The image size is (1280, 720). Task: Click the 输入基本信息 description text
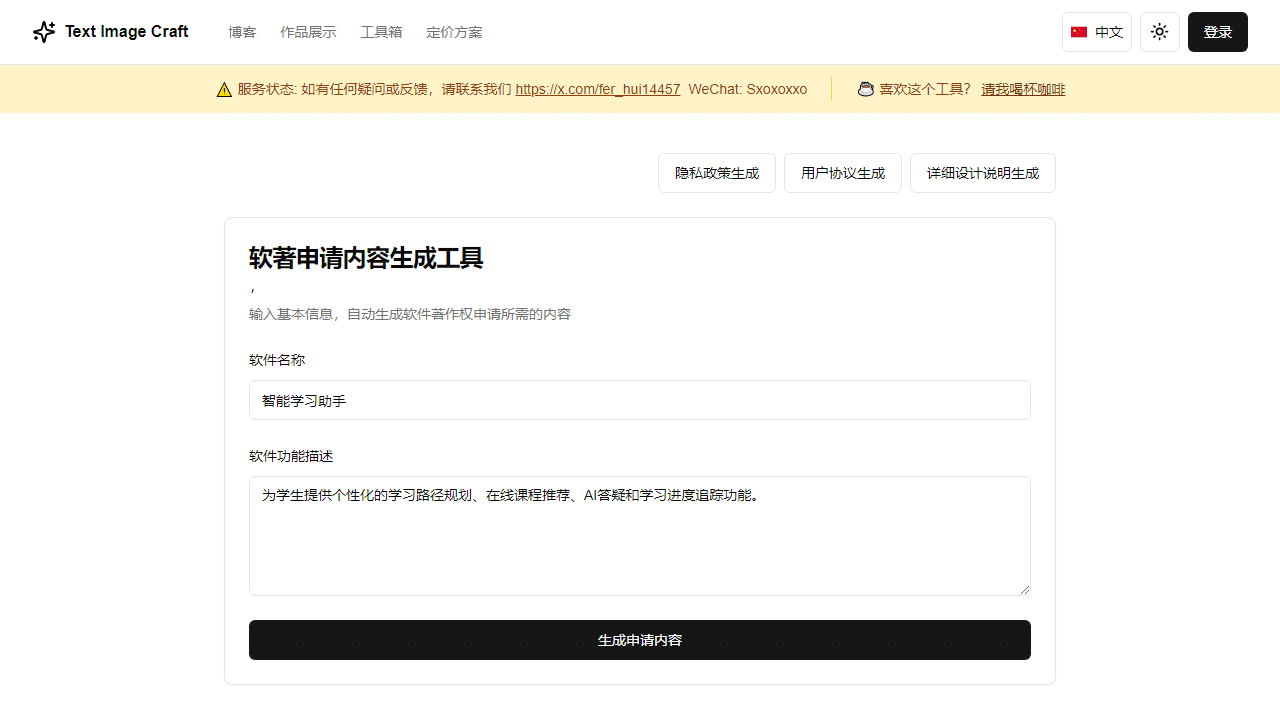[410, 314]
